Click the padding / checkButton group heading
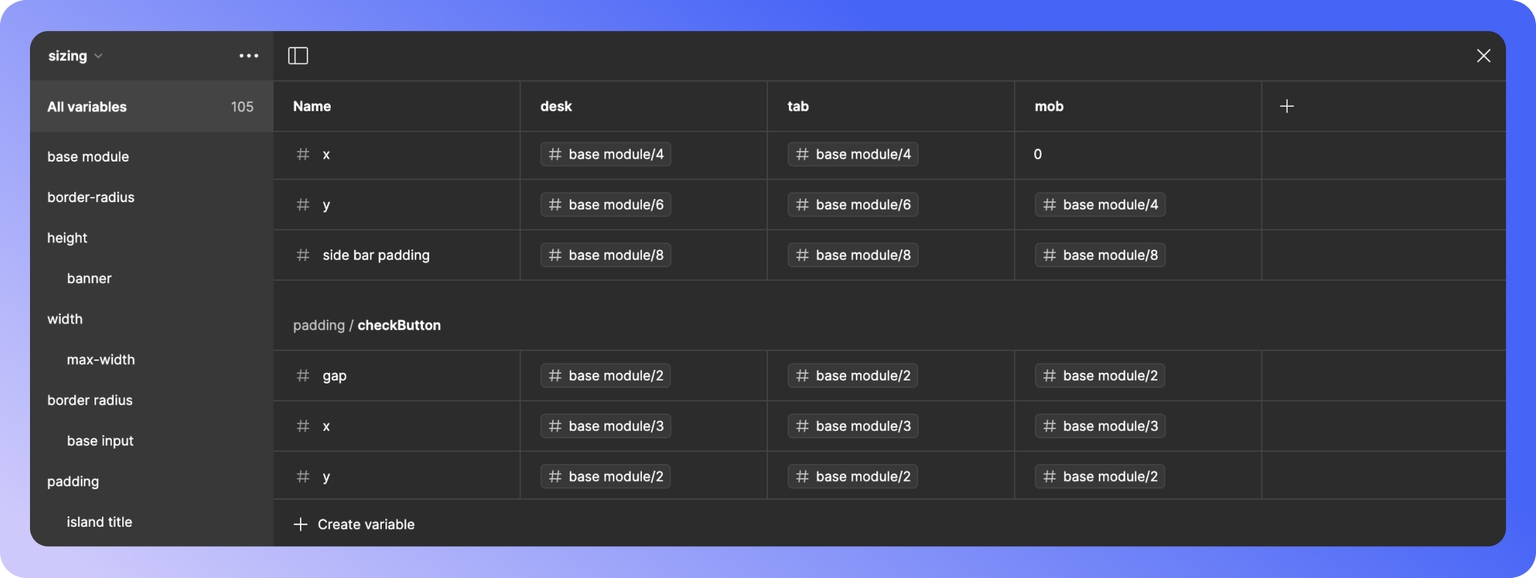 (x=367, y=325)
